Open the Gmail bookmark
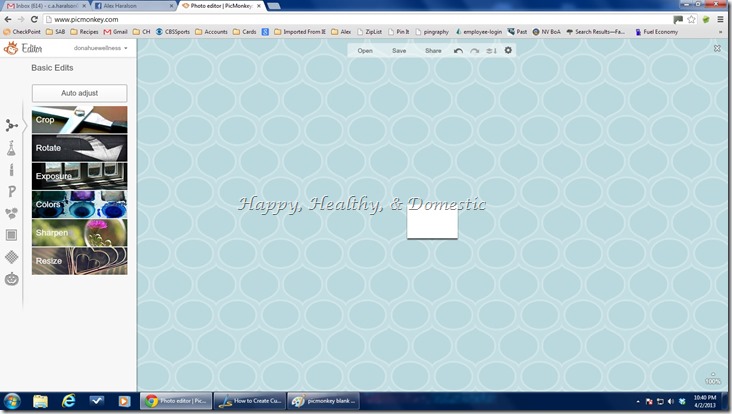The height and width of the screenshot is (414, 732). pyautogui.click(x=115, y=32)
